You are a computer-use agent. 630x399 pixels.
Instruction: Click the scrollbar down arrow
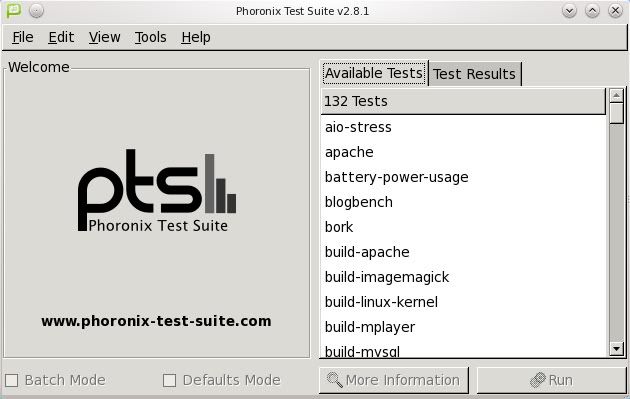(616, 348)
